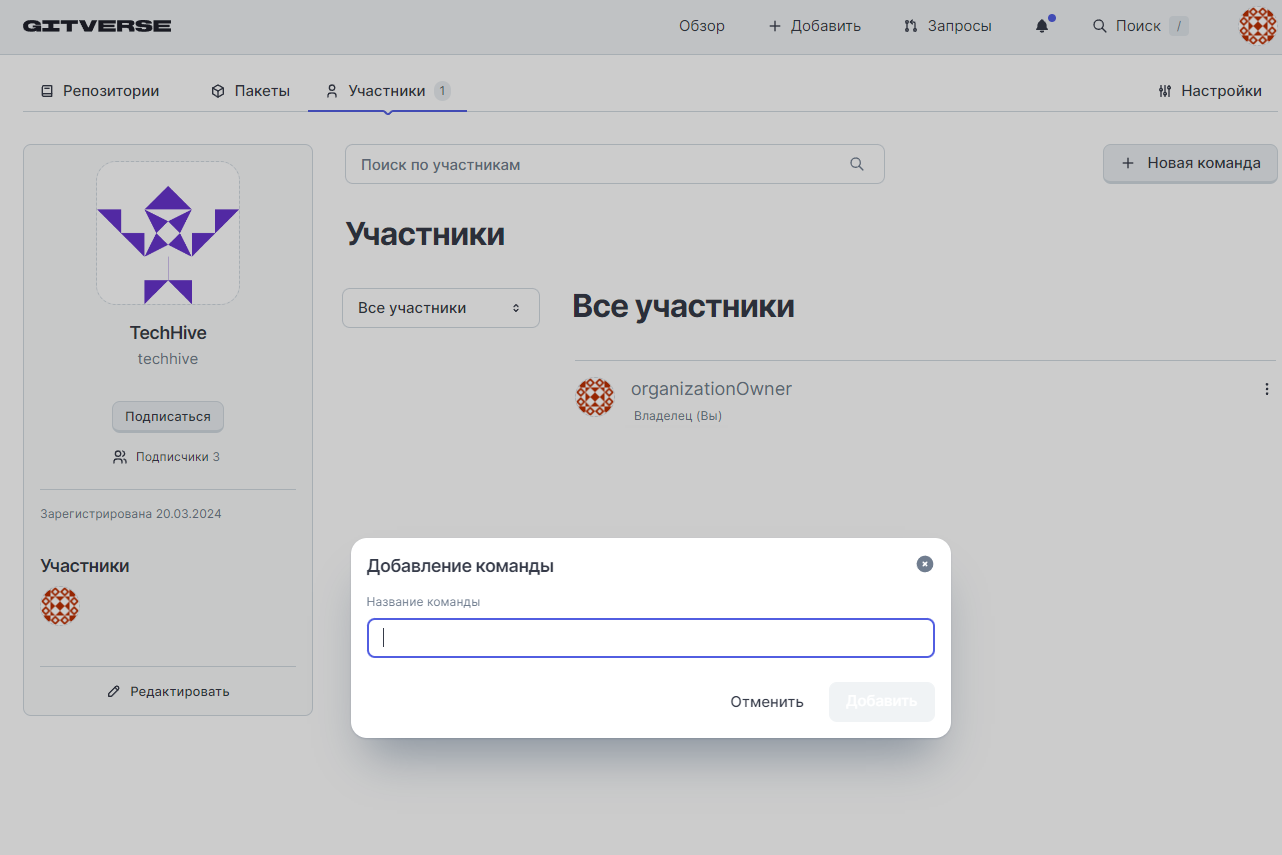Focus the Поиск по участникам field

pyautogui.click(x=615, y=164)
